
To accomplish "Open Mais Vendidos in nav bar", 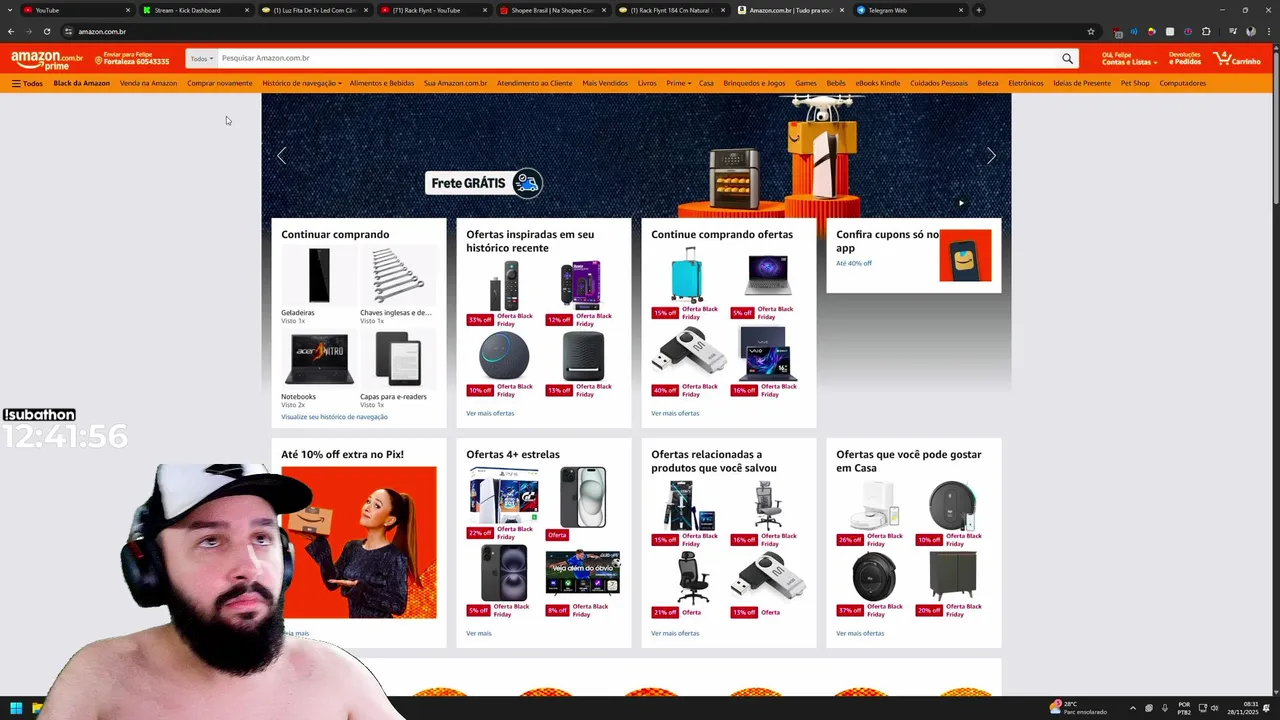I will point(605,83).
